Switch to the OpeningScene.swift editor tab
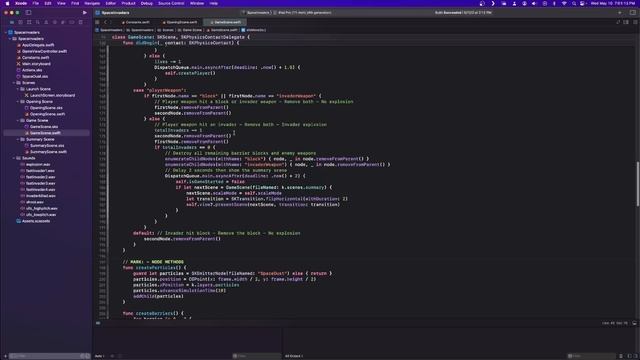 click(x=180, y=22)
